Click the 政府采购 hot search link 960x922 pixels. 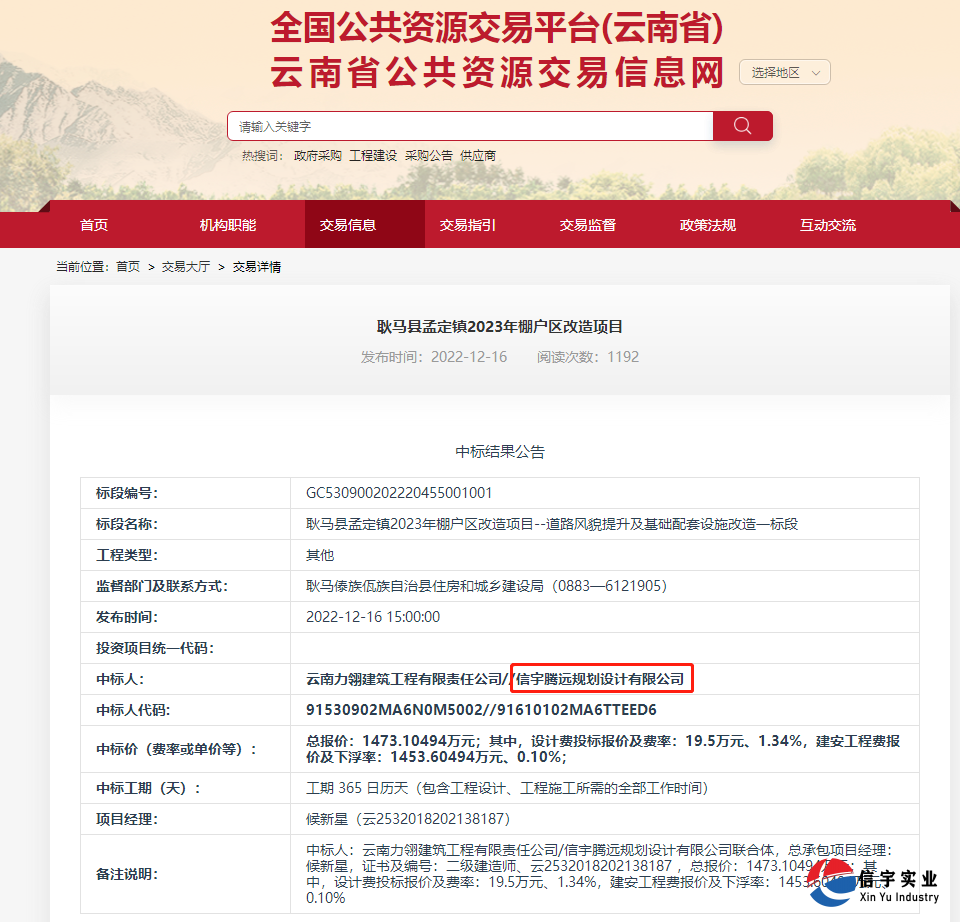tap(319, 156)
